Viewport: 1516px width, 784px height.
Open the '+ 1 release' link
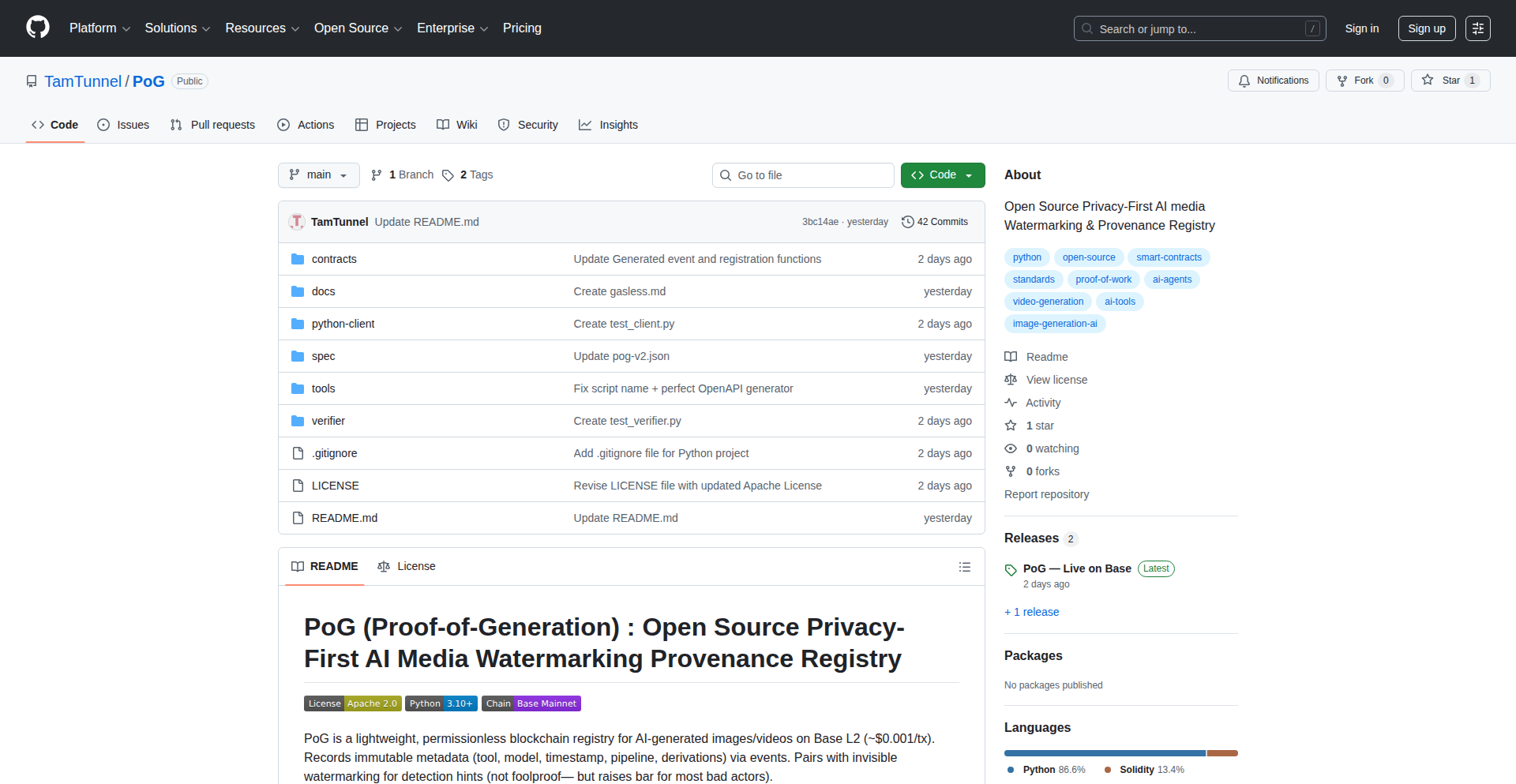click(1031, 612)
